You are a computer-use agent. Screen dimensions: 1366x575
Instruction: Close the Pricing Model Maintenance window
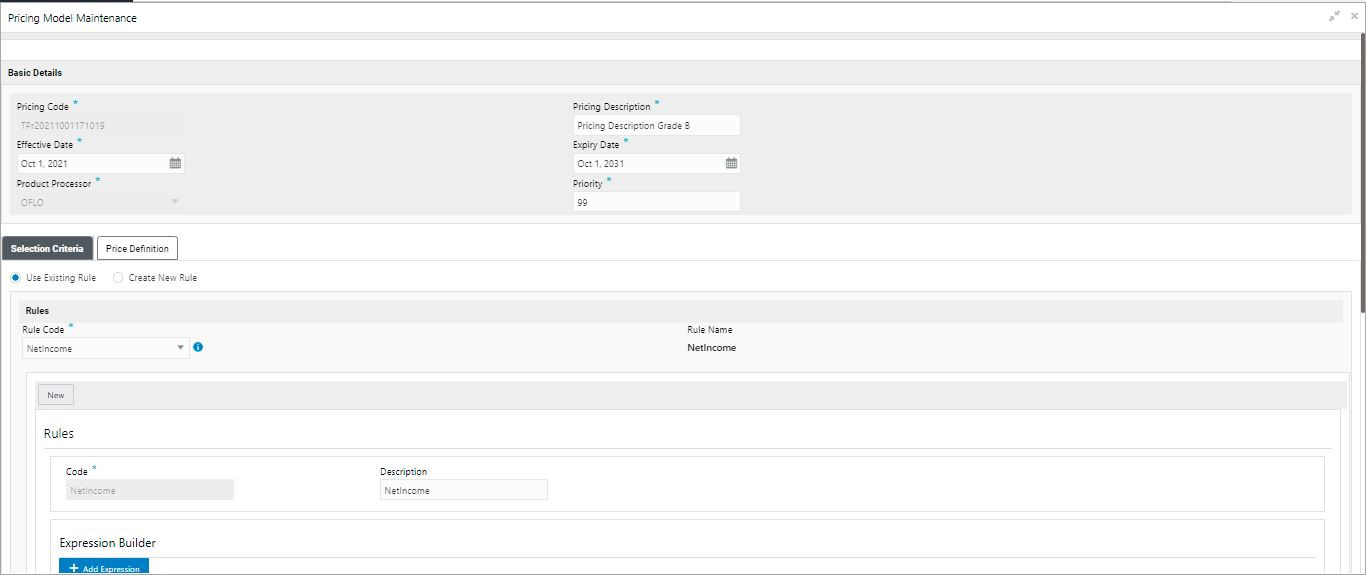1355,16
